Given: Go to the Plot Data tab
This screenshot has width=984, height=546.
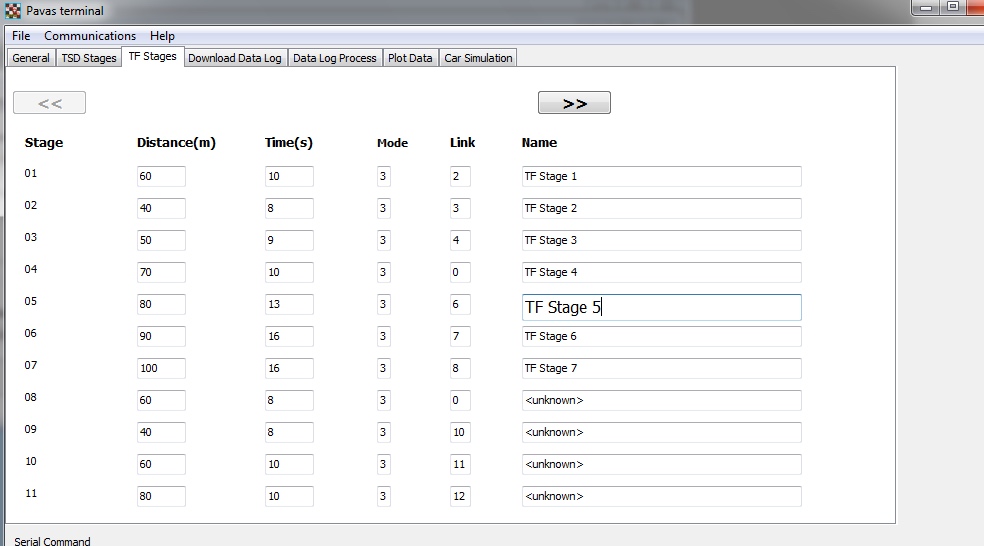Looking at the screenshot, I should 410,58.
